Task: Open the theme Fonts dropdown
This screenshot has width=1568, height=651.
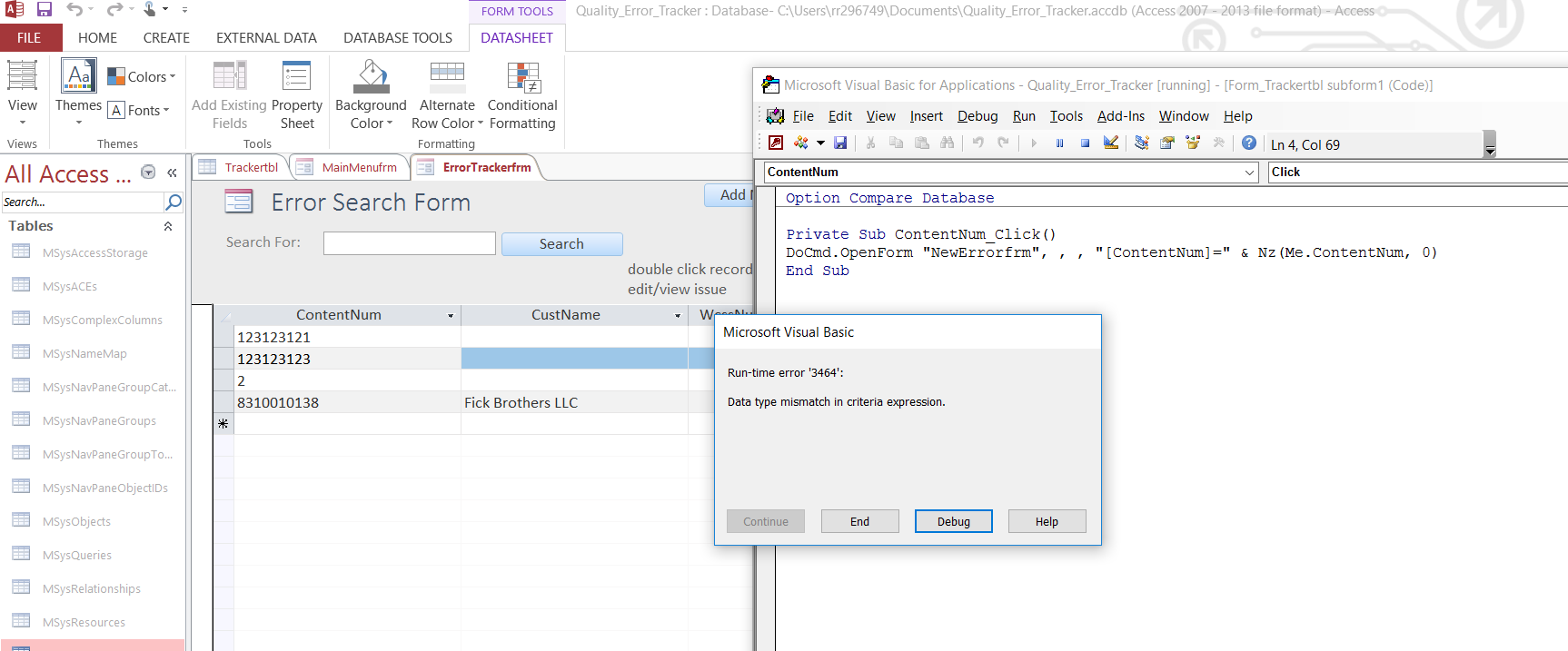Action: click(139, 111)
